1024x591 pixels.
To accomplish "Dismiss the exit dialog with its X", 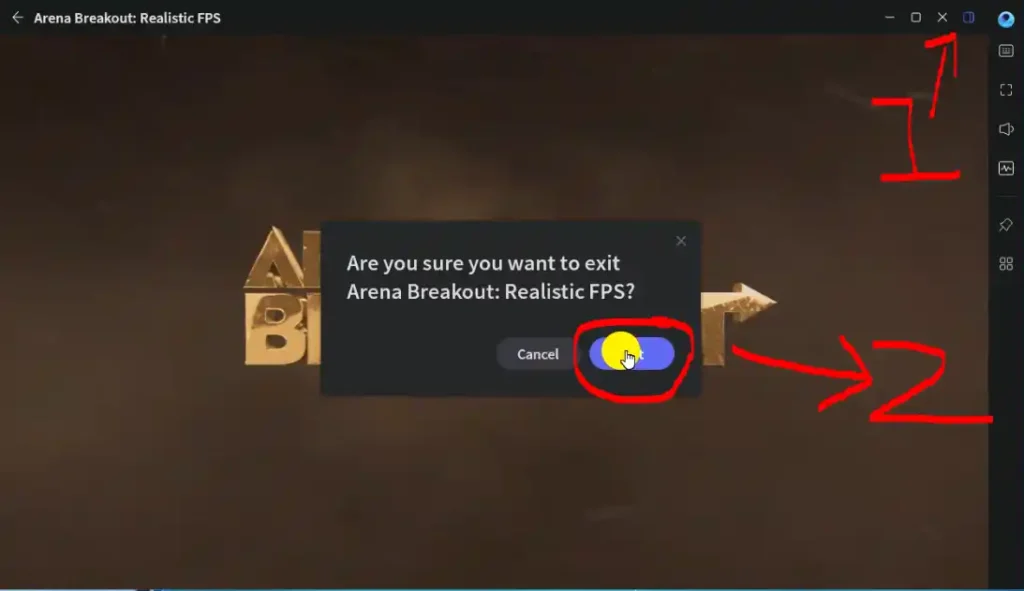I will 681,241.
